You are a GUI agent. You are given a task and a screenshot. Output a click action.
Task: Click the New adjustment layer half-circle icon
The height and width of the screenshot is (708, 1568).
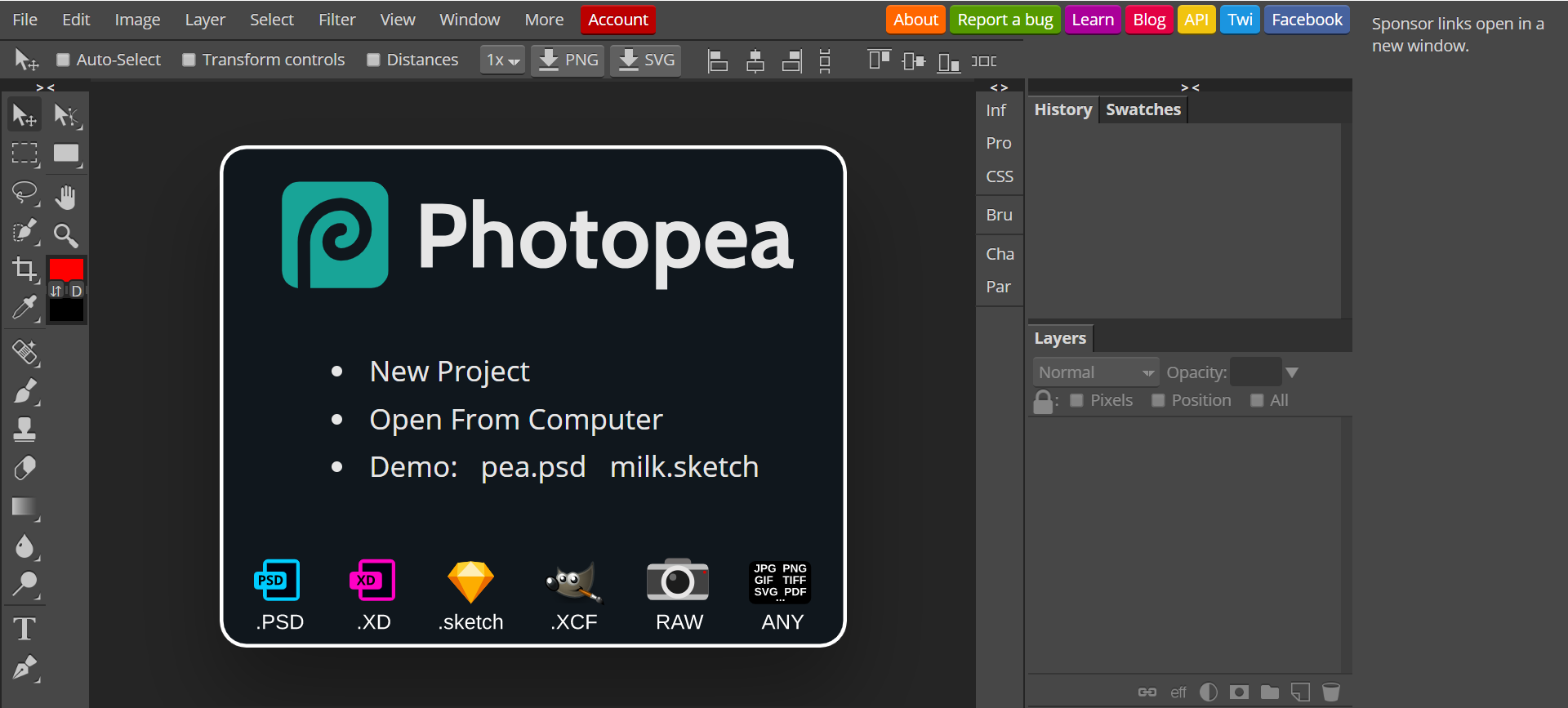click(x=1209, y=692)
